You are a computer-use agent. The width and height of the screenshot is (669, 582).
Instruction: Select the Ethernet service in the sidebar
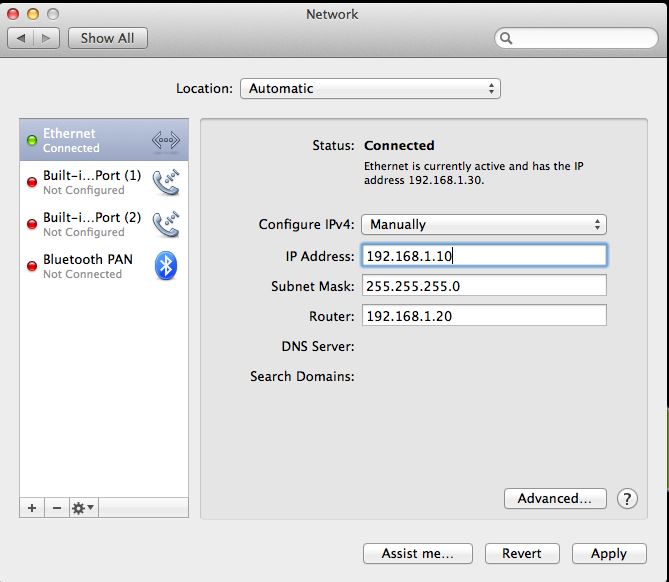pyautogui.click(x=104, y=140)
